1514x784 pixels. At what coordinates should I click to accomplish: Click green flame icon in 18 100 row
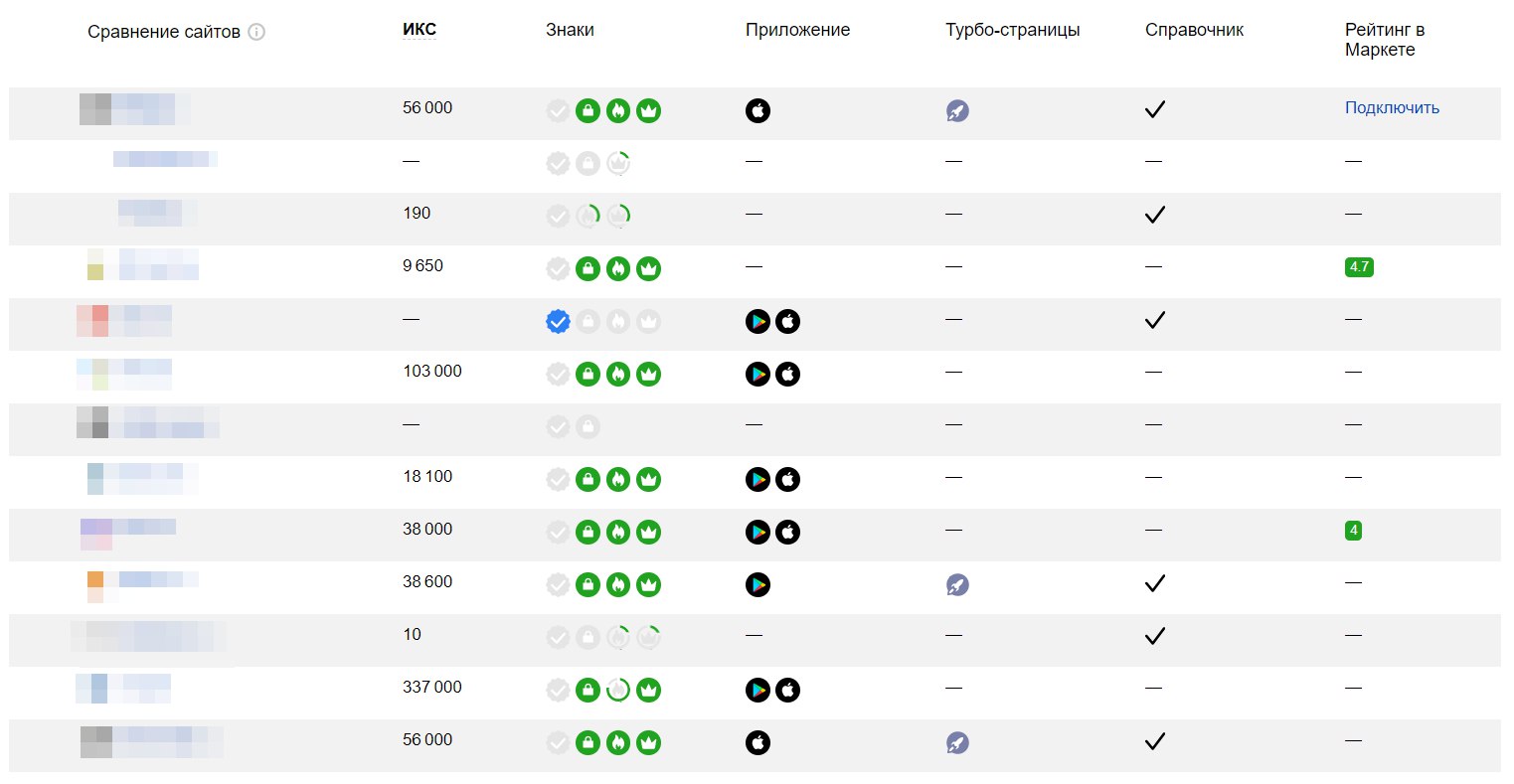pyautogui.click(x=618, y=479)
